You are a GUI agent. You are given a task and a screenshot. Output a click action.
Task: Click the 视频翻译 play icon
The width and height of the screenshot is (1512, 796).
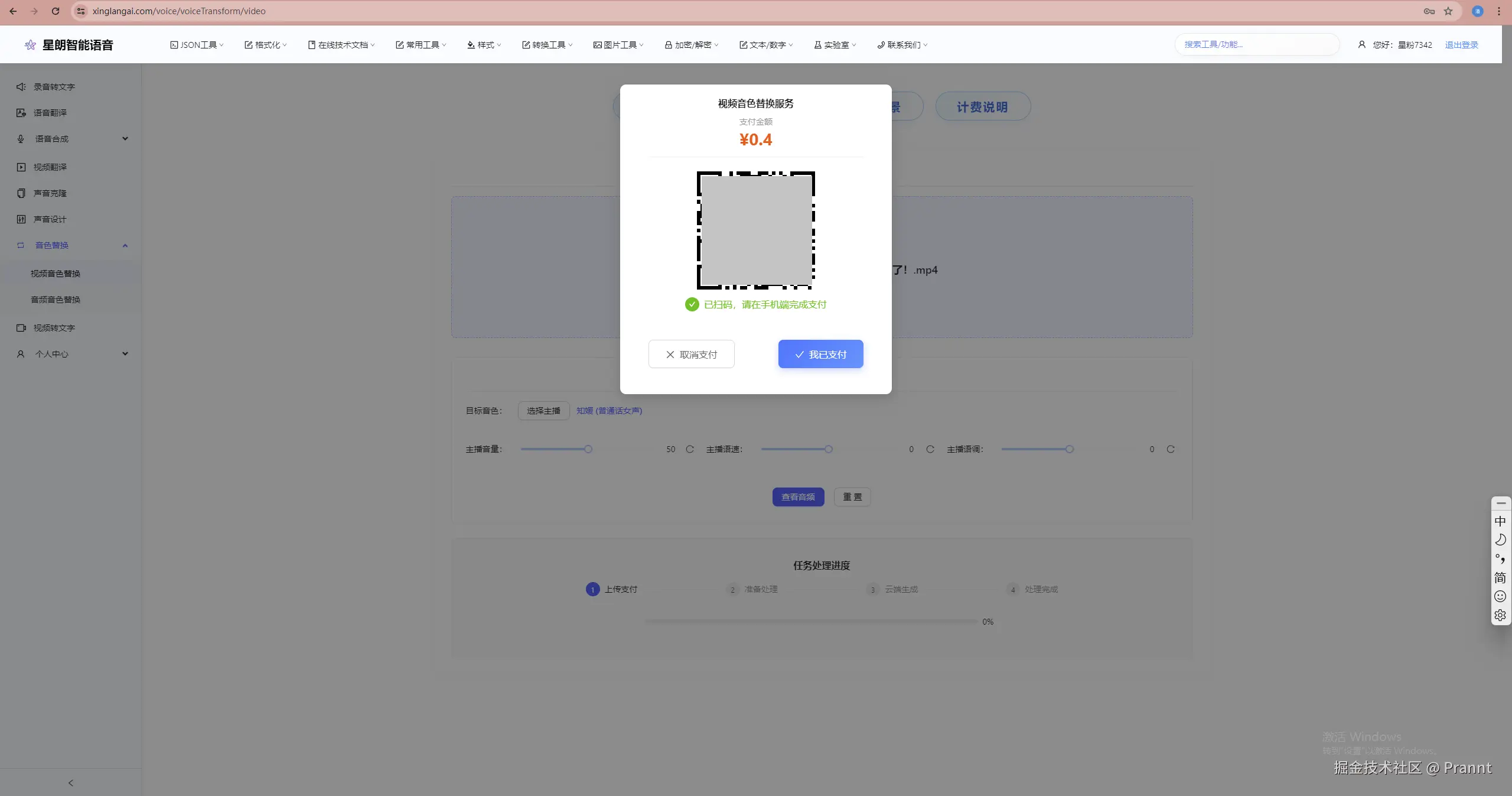tap(21, 167)
